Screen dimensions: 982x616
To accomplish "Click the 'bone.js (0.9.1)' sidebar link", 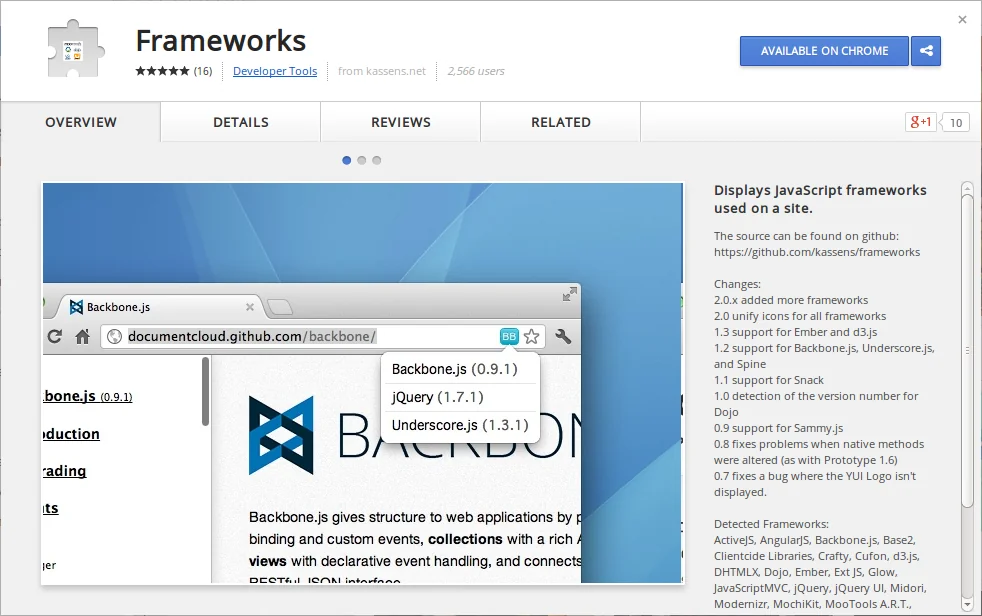I will 88,396.
